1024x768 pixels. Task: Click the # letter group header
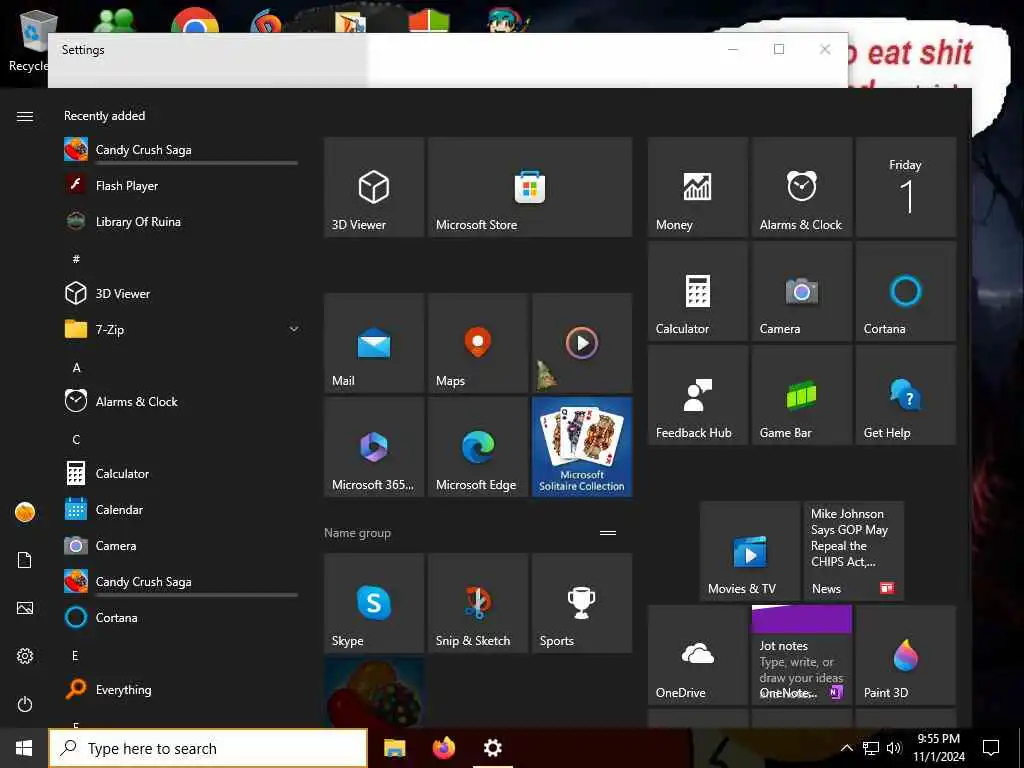coord(76,259)
